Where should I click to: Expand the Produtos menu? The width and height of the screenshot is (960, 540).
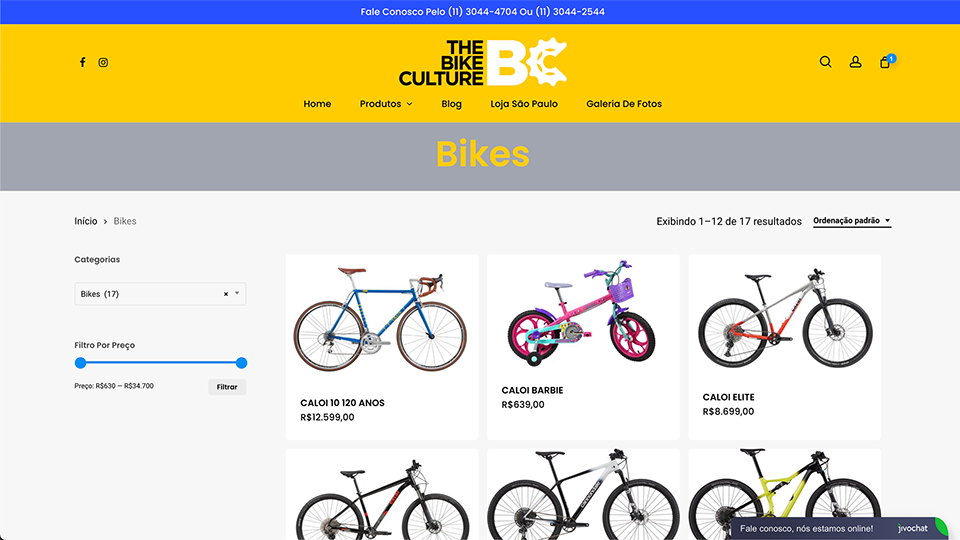point(386,104)
